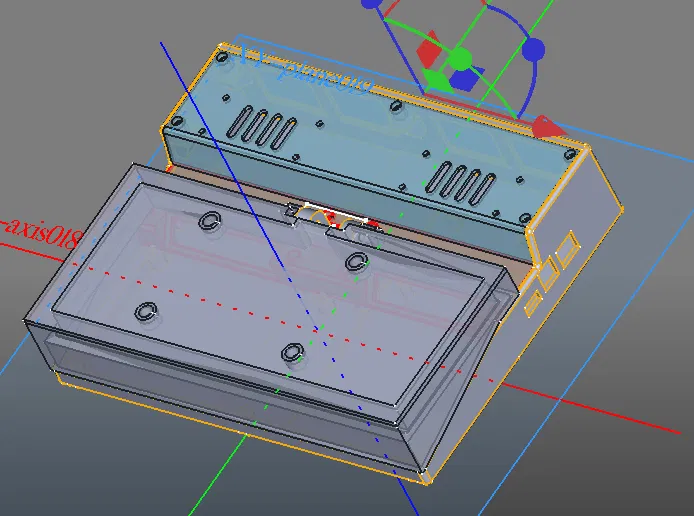The width and height of the screenshot is (694, 516).
Task: Select the XY_plane019 label
Action: tap(305, 71)
